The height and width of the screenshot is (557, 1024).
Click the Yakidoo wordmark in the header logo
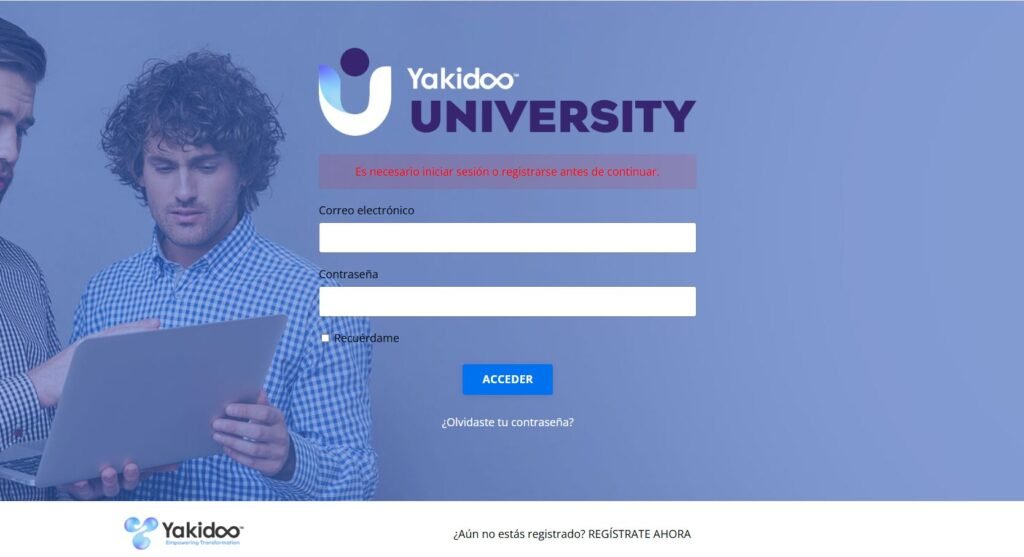point(462,78)
